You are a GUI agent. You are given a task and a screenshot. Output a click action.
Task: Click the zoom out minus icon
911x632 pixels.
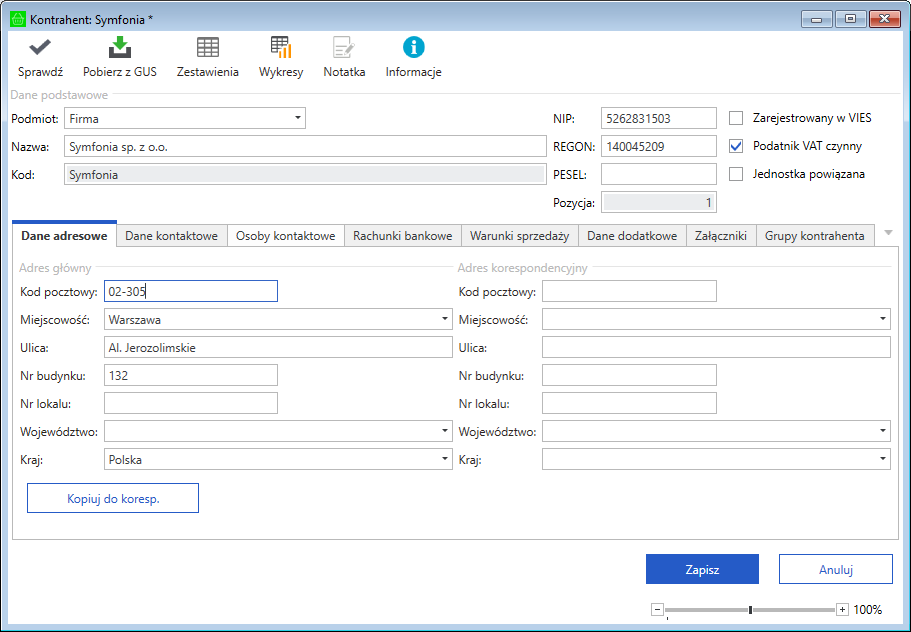click(657, 609)
